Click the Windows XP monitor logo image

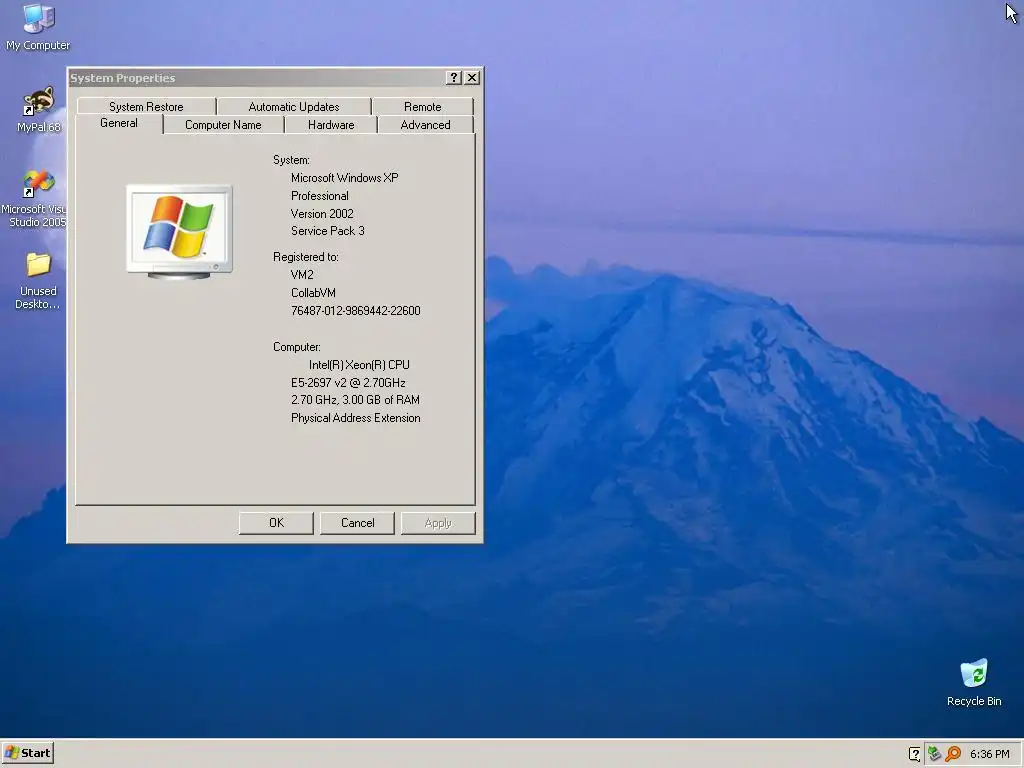click(x=179, y=232)
